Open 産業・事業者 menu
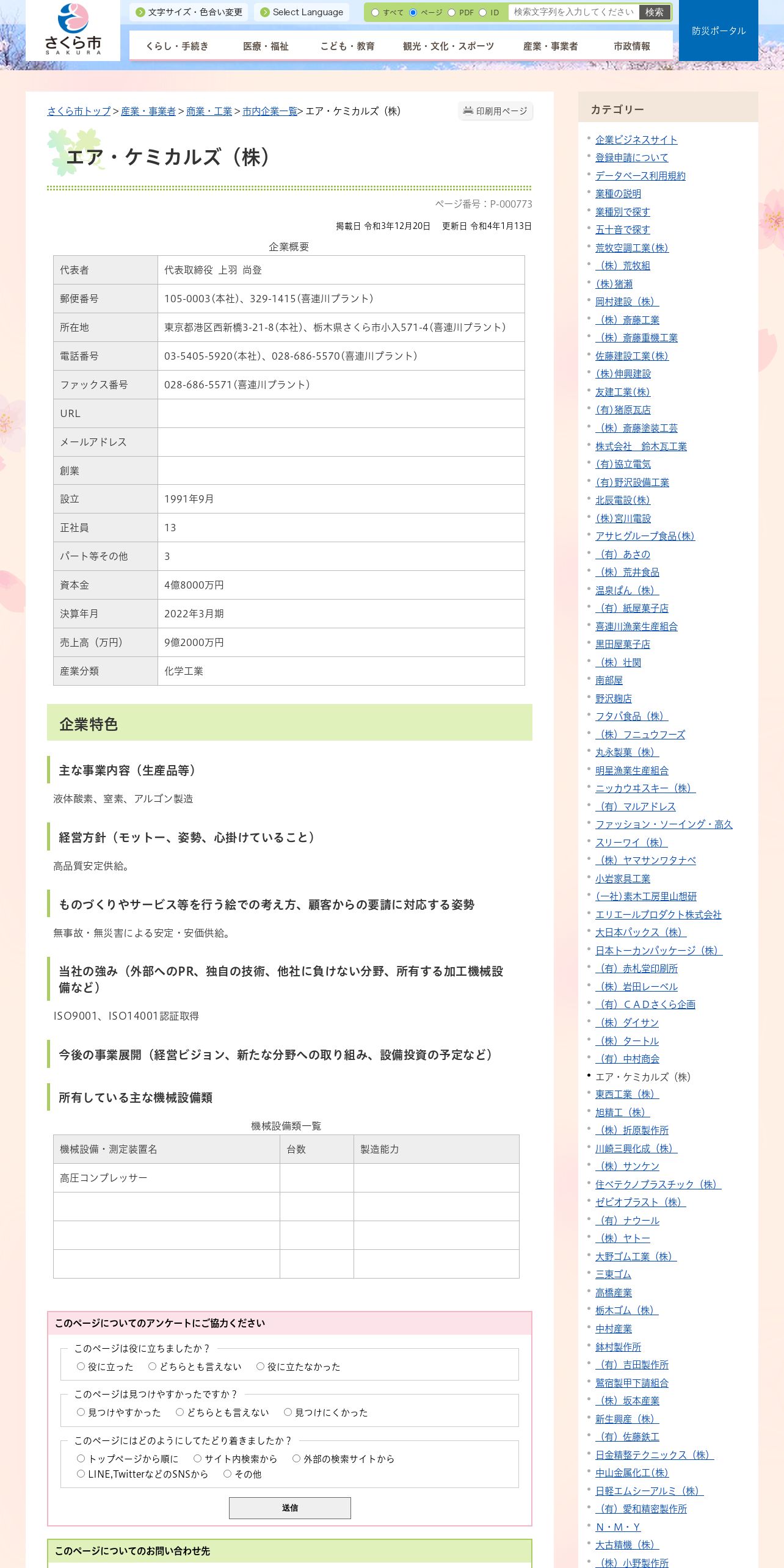784x1568 pixels. point(551,46)
